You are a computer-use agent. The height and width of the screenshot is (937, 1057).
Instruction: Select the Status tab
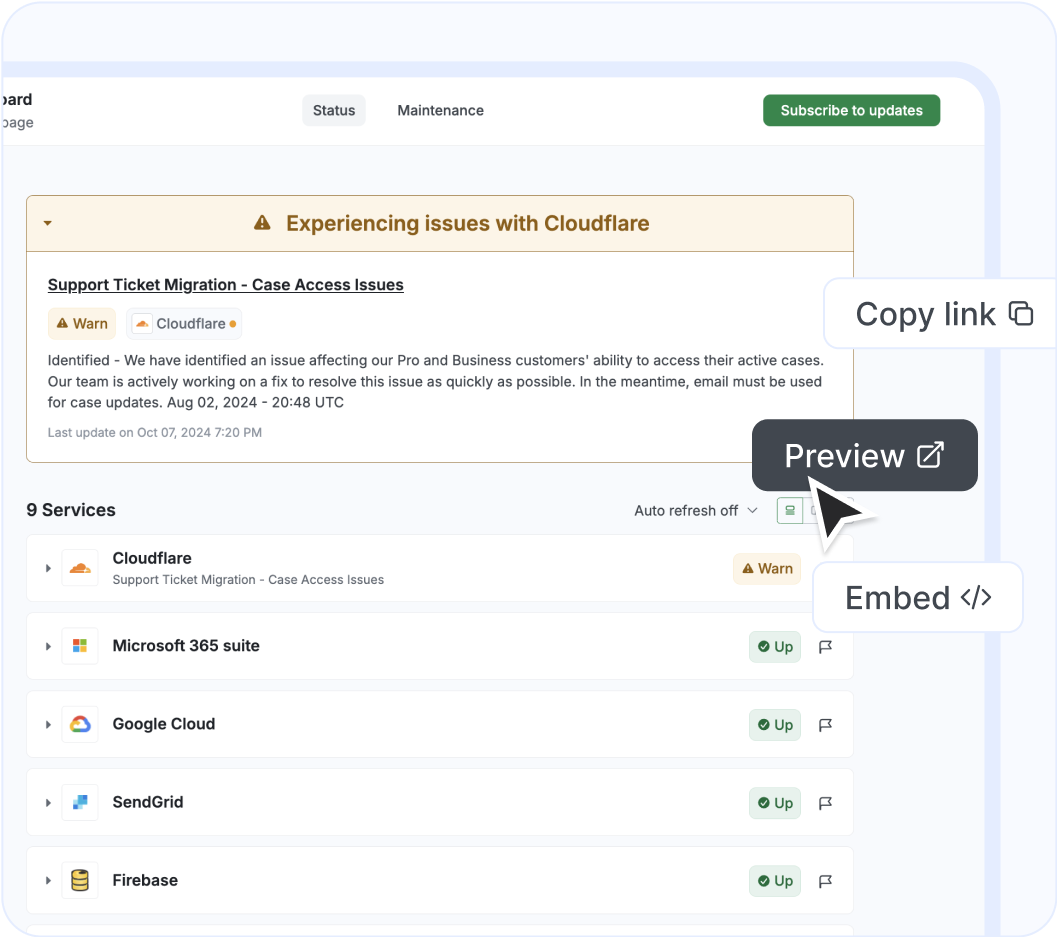pyautogui.click(x=334, y=110)
